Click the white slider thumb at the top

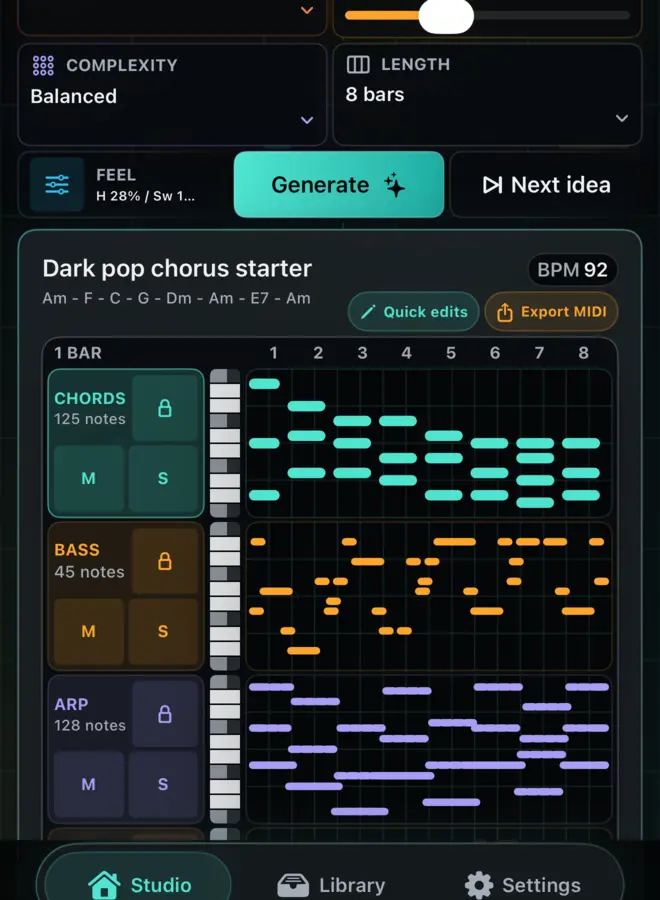pyautogui.click(x=446, y=15)
